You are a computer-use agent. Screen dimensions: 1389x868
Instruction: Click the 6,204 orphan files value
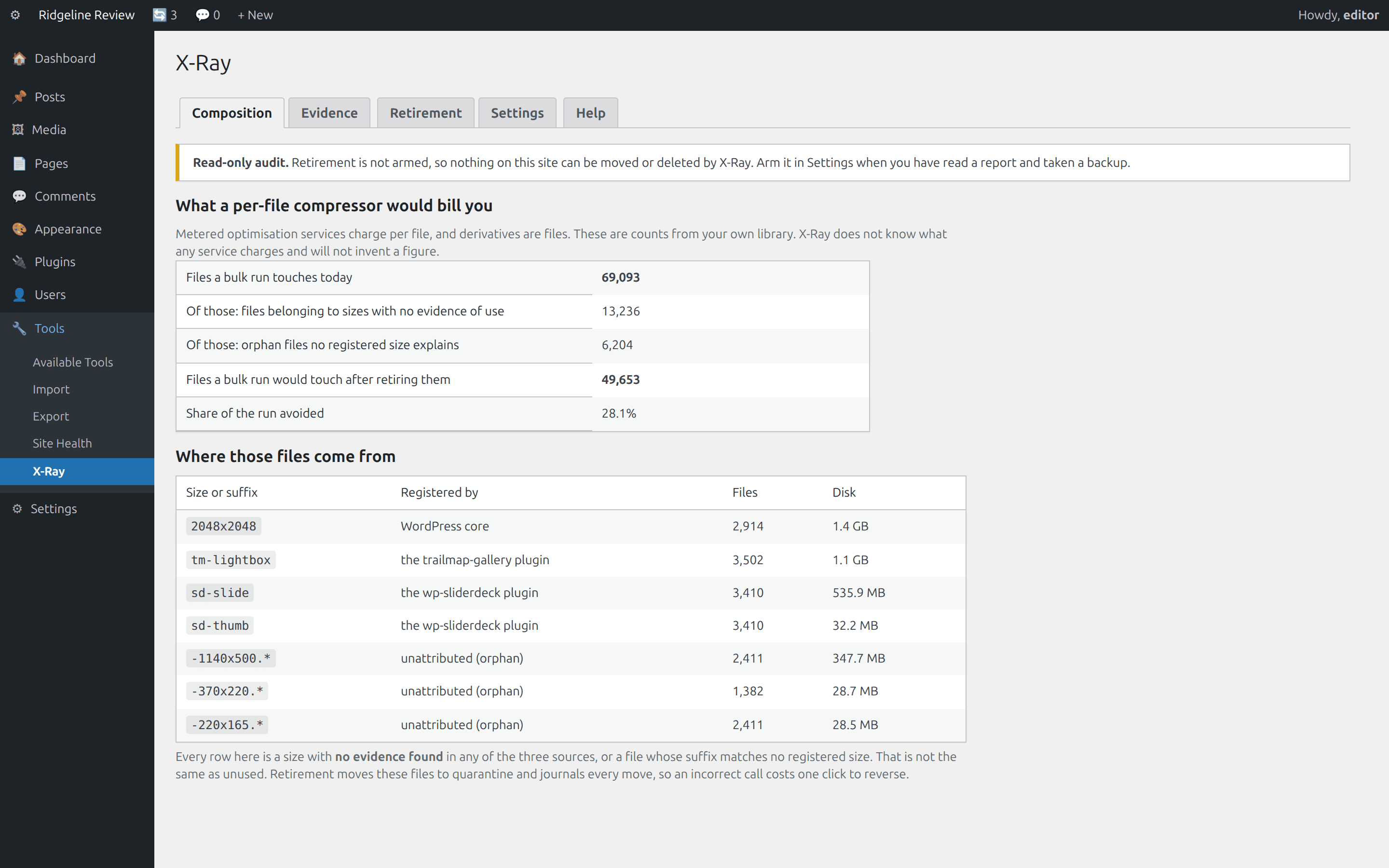[x=617, y=345]
